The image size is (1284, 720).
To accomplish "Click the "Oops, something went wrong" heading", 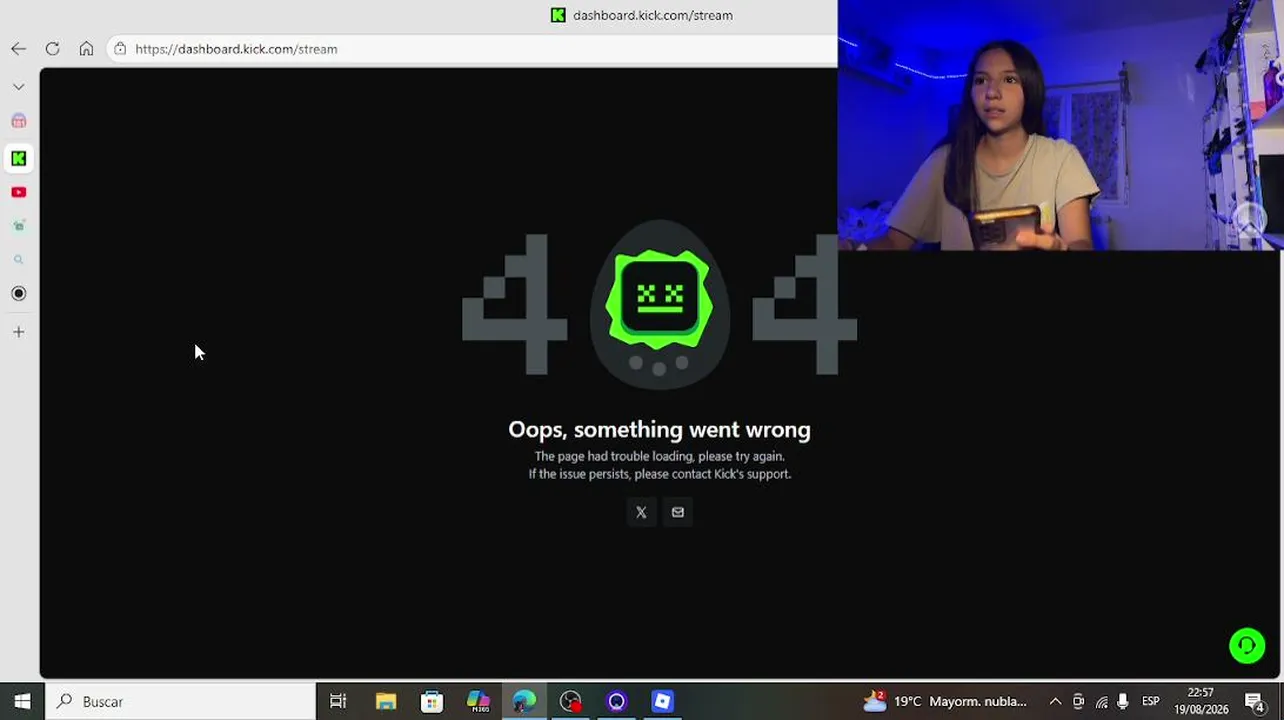I will pyautogui.click(x=659, y=430).
